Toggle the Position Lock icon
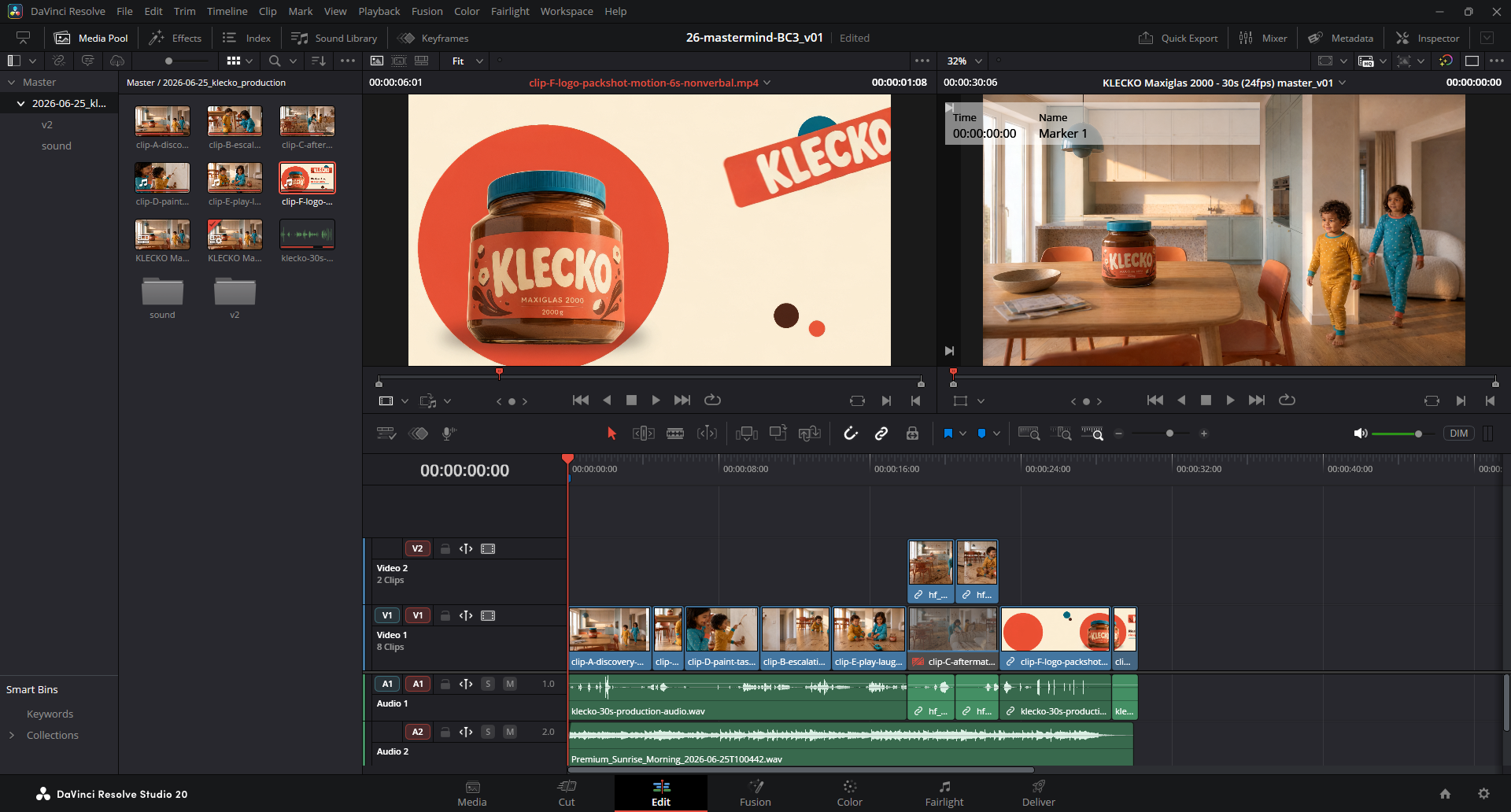Screen dimensions: 1511x812 pos(912,434)
